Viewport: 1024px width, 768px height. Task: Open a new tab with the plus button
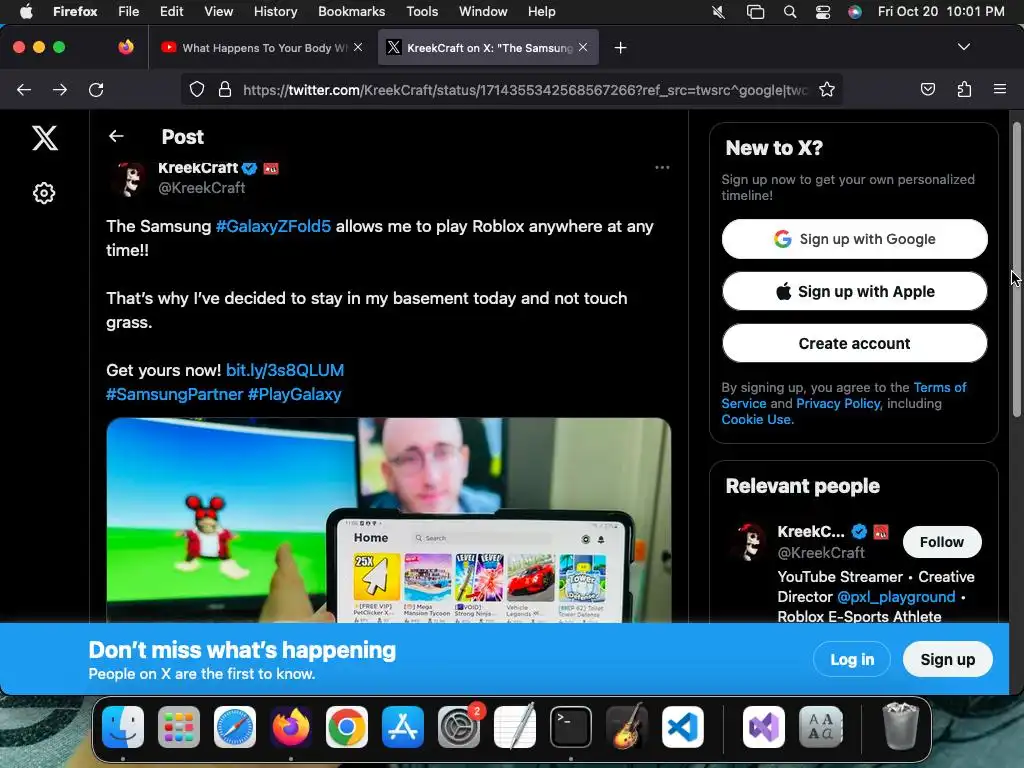[620, 48]
